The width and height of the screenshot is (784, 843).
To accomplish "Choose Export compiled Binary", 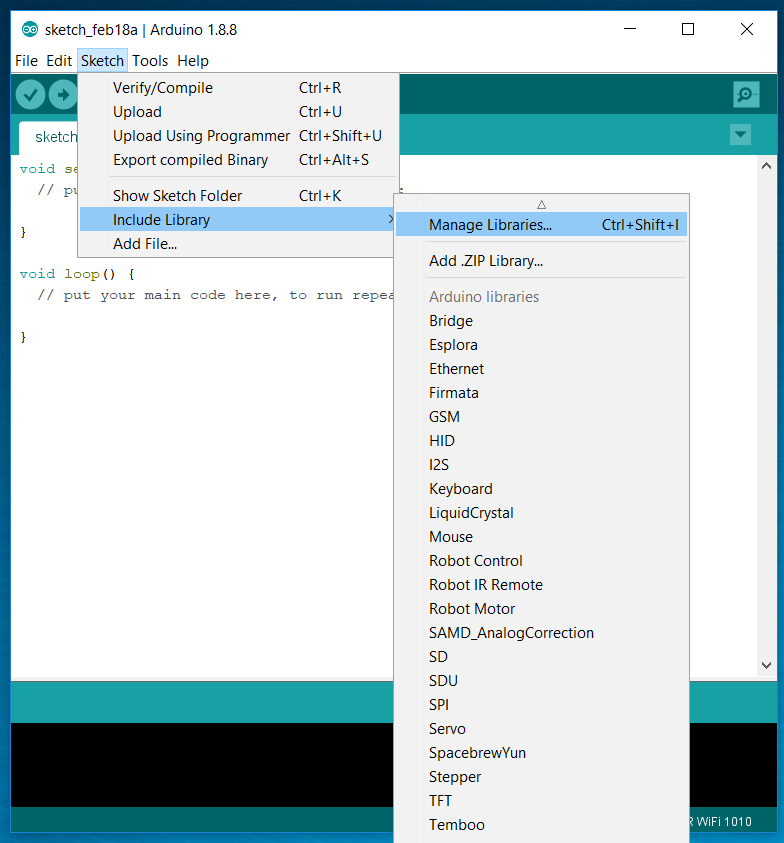I will [190, 160].
